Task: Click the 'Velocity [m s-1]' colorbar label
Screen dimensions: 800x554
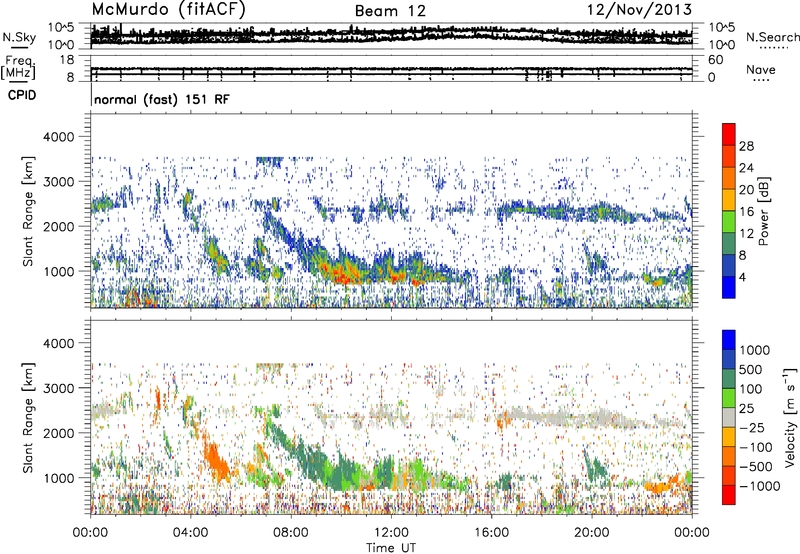Action: 790,417
